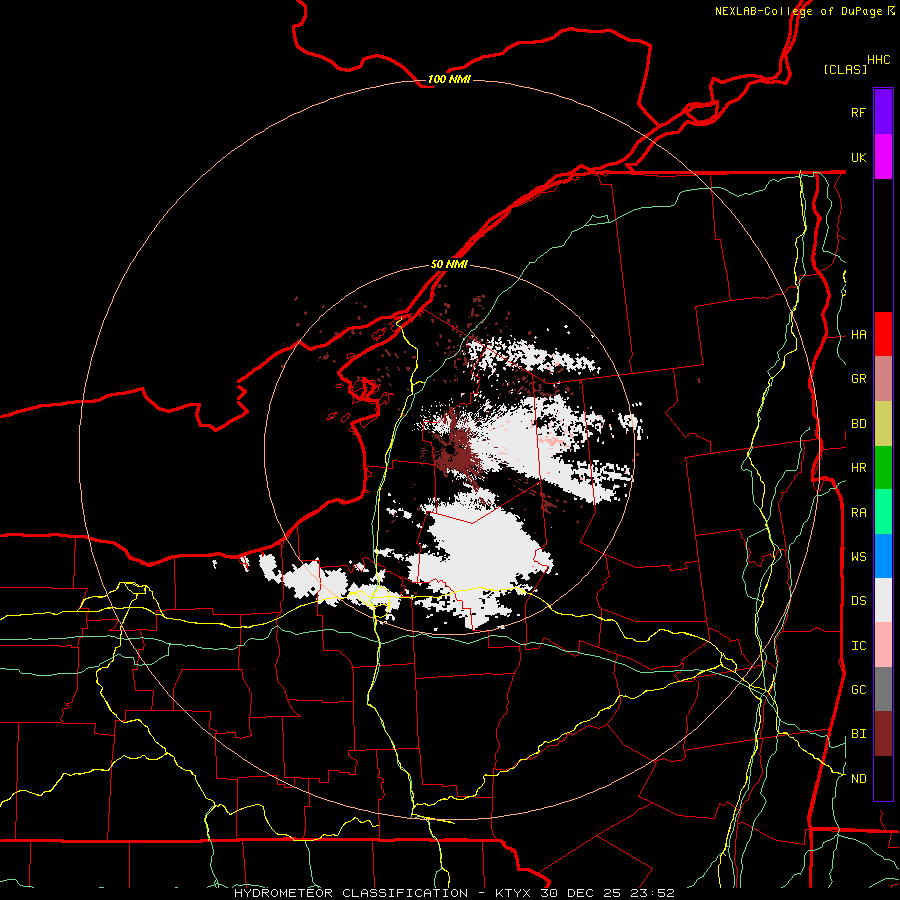
Task: Click the RA legend label
Action: click(x=858, y=513)
